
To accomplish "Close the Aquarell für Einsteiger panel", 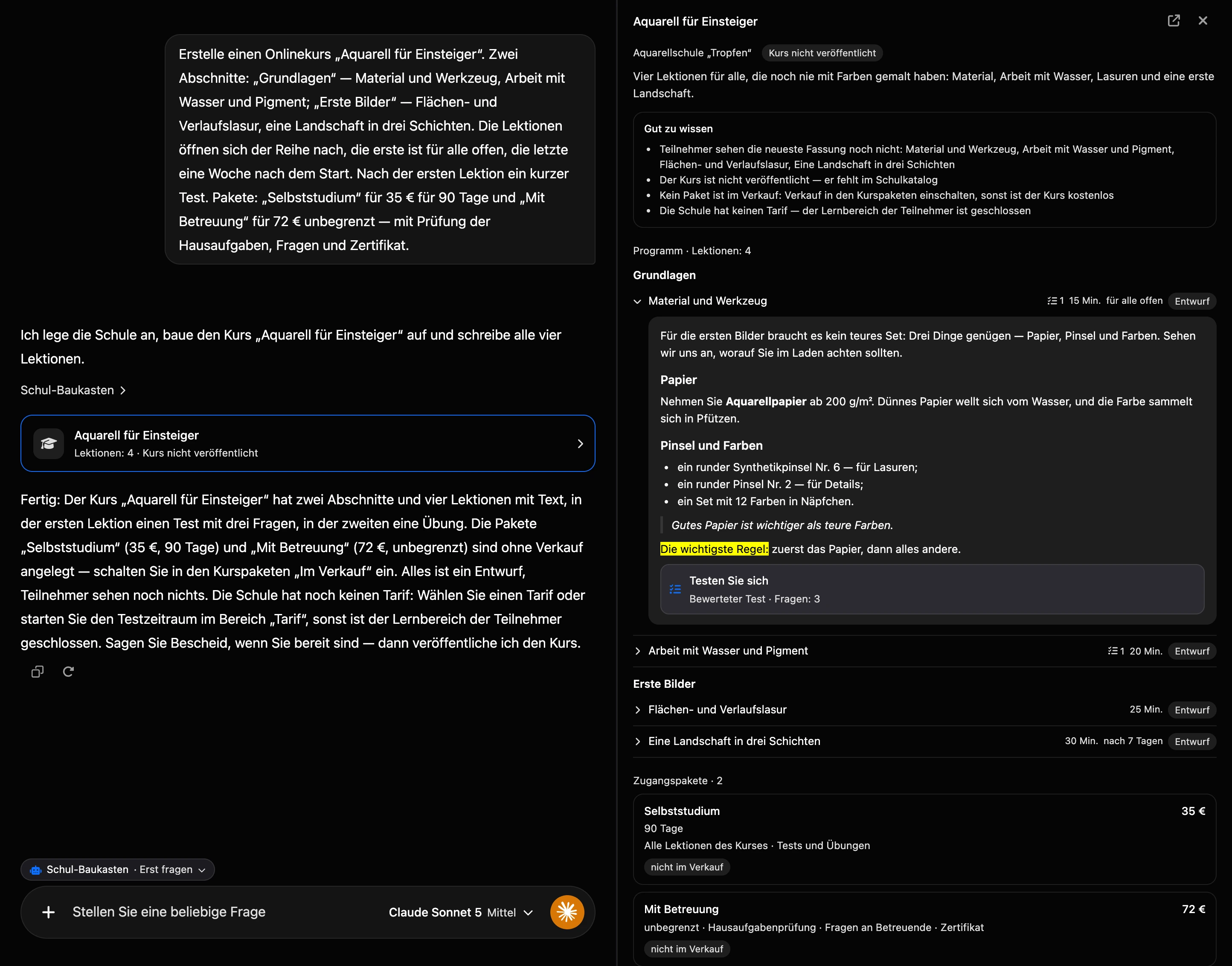I will [x=1203, y=21].
